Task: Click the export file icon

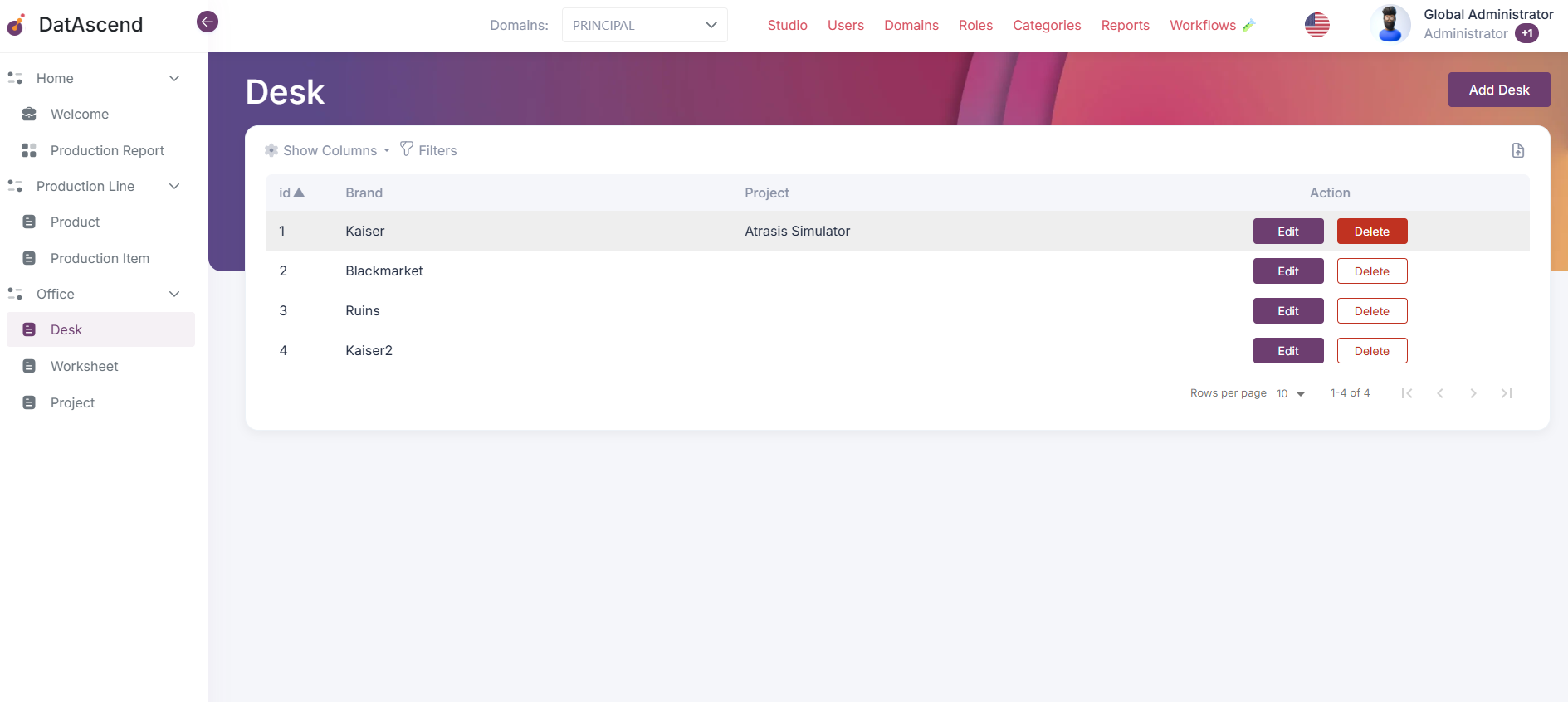Action: click(1517, 150)
